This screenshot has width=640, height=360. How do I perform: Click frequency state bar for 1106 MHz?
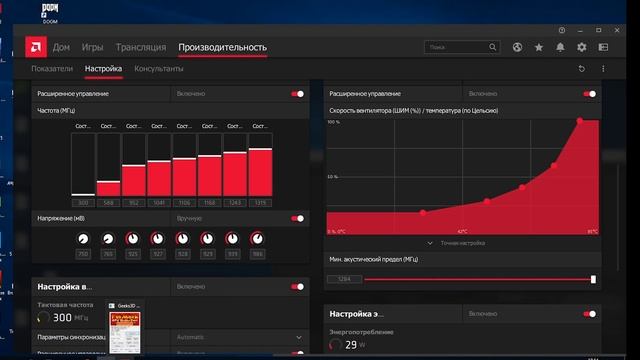[184, 164]
